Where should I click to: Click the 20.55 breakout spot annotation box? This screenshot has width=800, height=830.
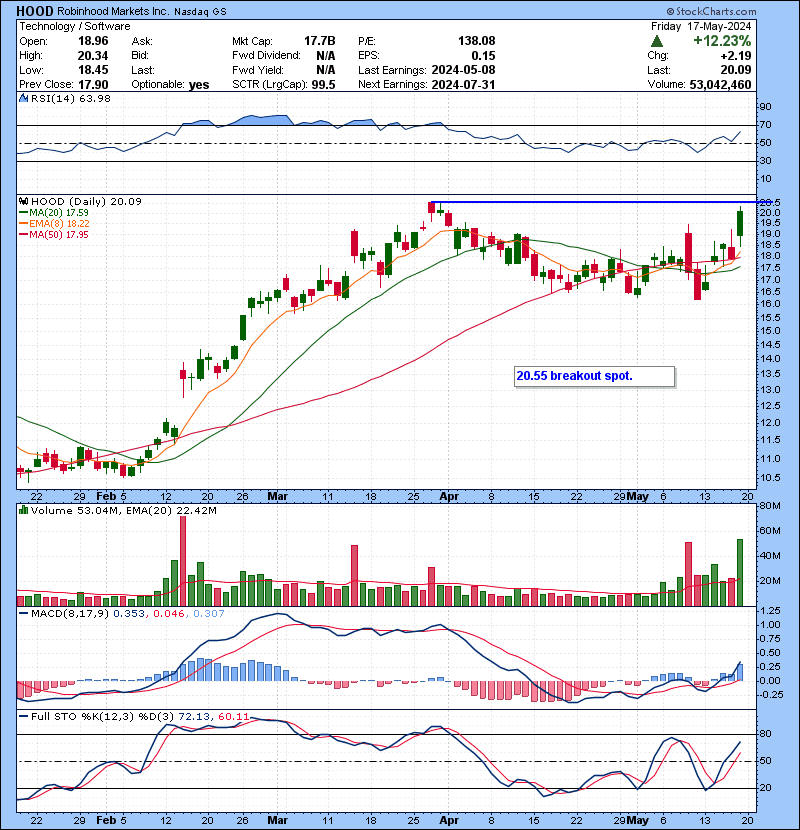point(595,376)
